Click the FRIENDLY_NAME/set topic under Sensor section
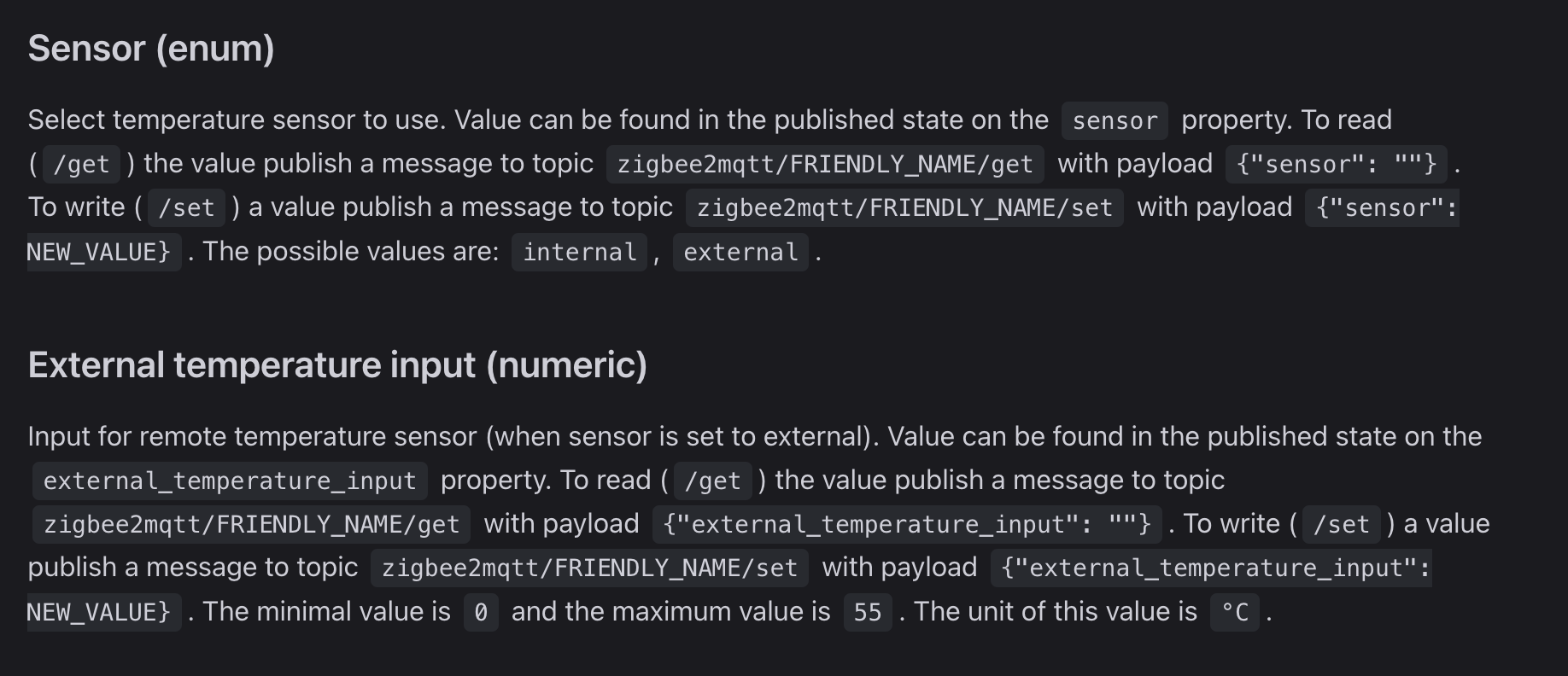This screenshot has width=1568, height=676. click(904, 207)
